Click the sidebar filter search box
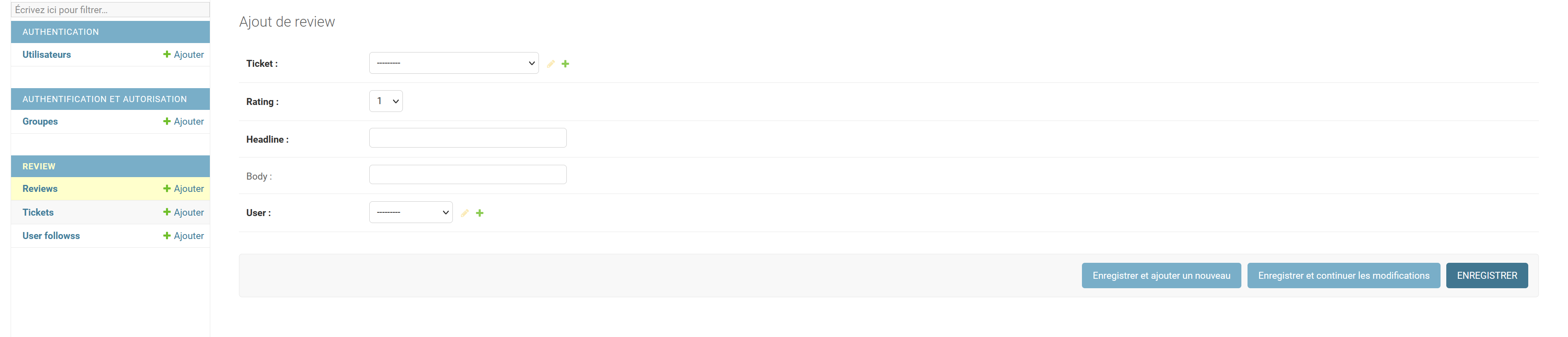The image size is (1568, 337). pos(109,10)
